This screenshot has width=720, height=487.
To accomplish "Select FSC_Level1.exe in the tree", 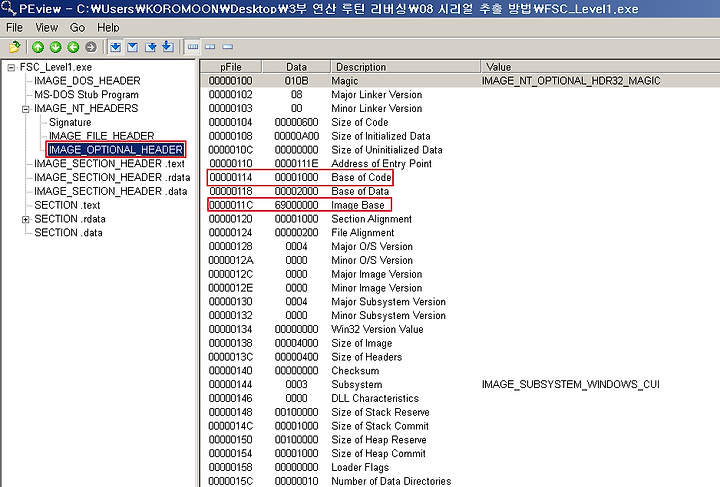I will tap(56, 67).
